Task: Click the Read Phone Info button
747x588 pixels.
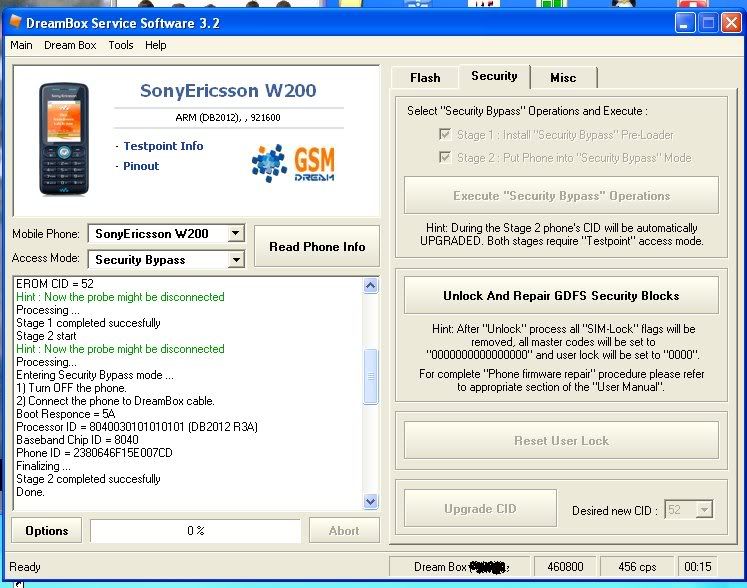Action: [x=317, y=246]
